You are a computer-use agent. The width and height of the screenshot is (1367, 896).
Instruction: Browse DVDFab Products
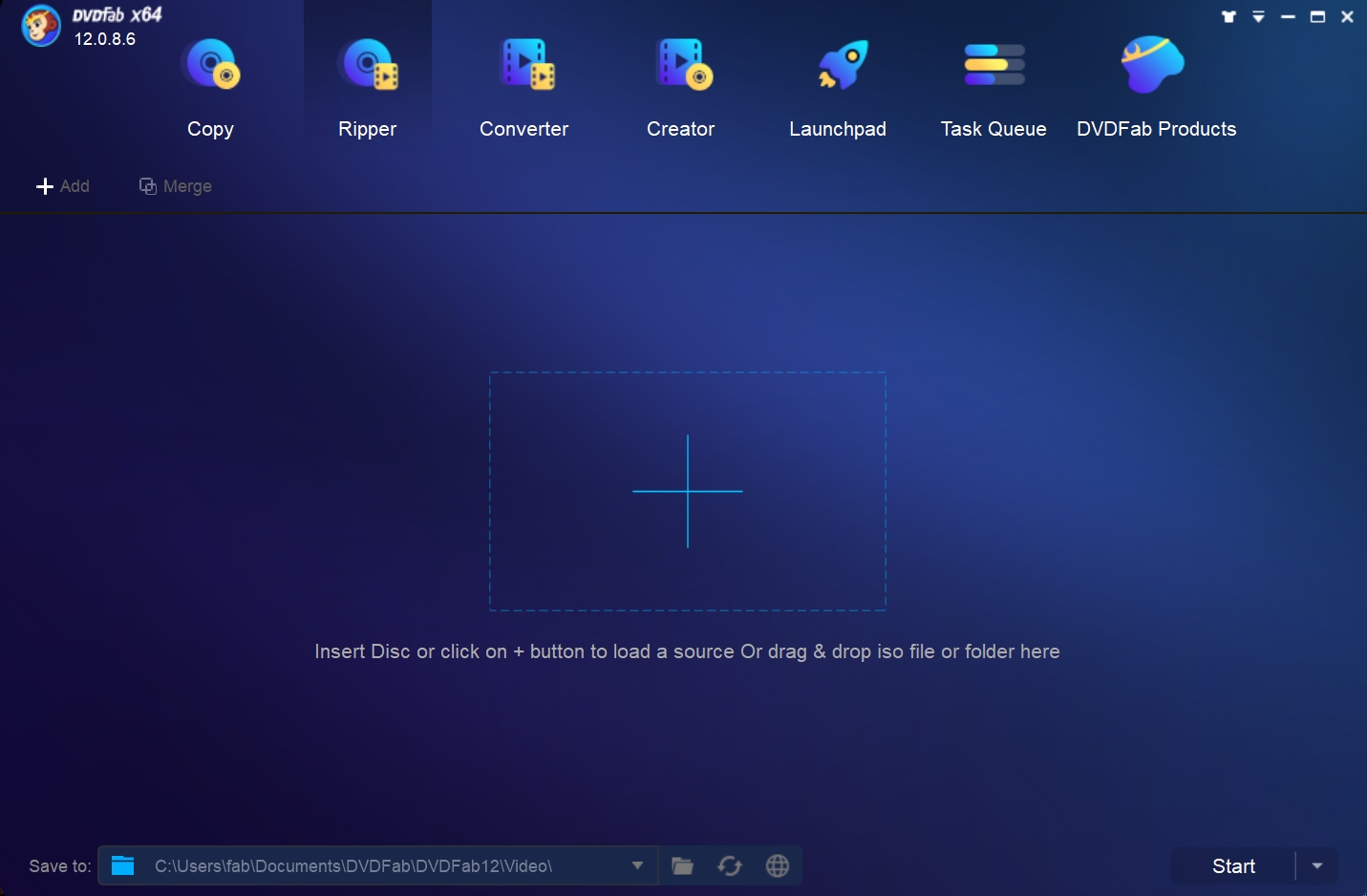tap(1156, 86)
